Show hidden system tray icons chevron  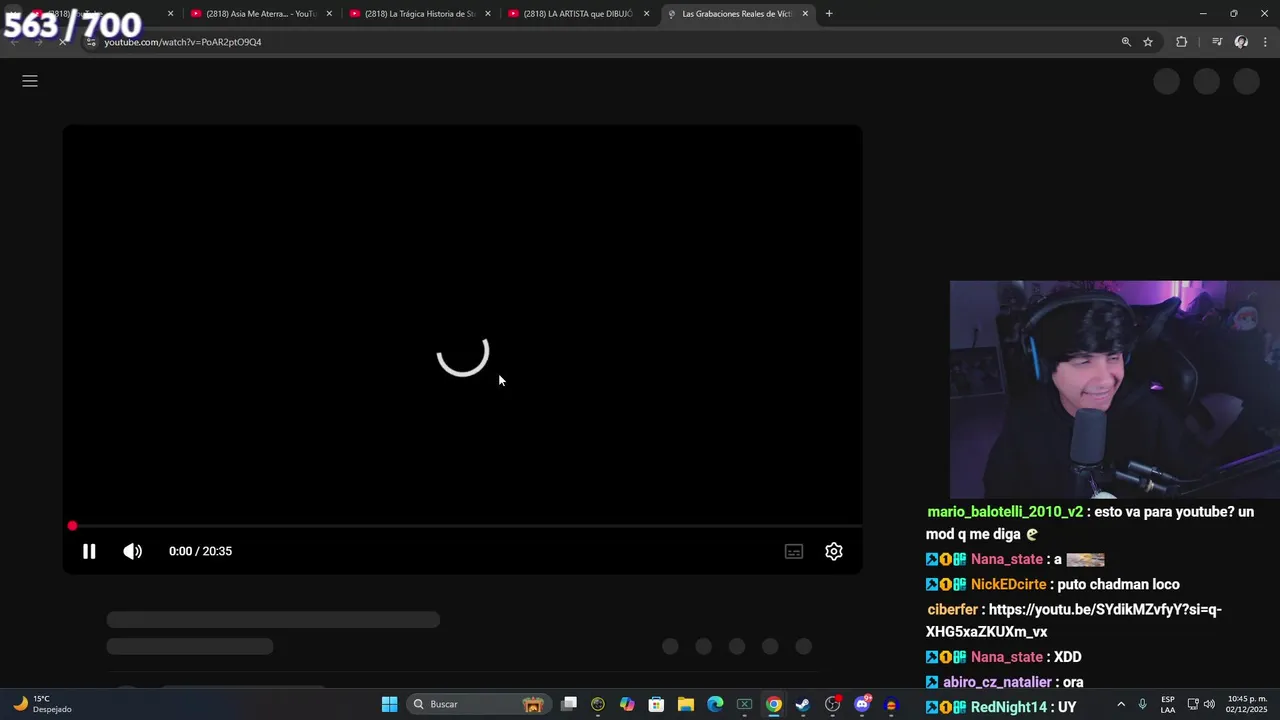point(1121,704)
